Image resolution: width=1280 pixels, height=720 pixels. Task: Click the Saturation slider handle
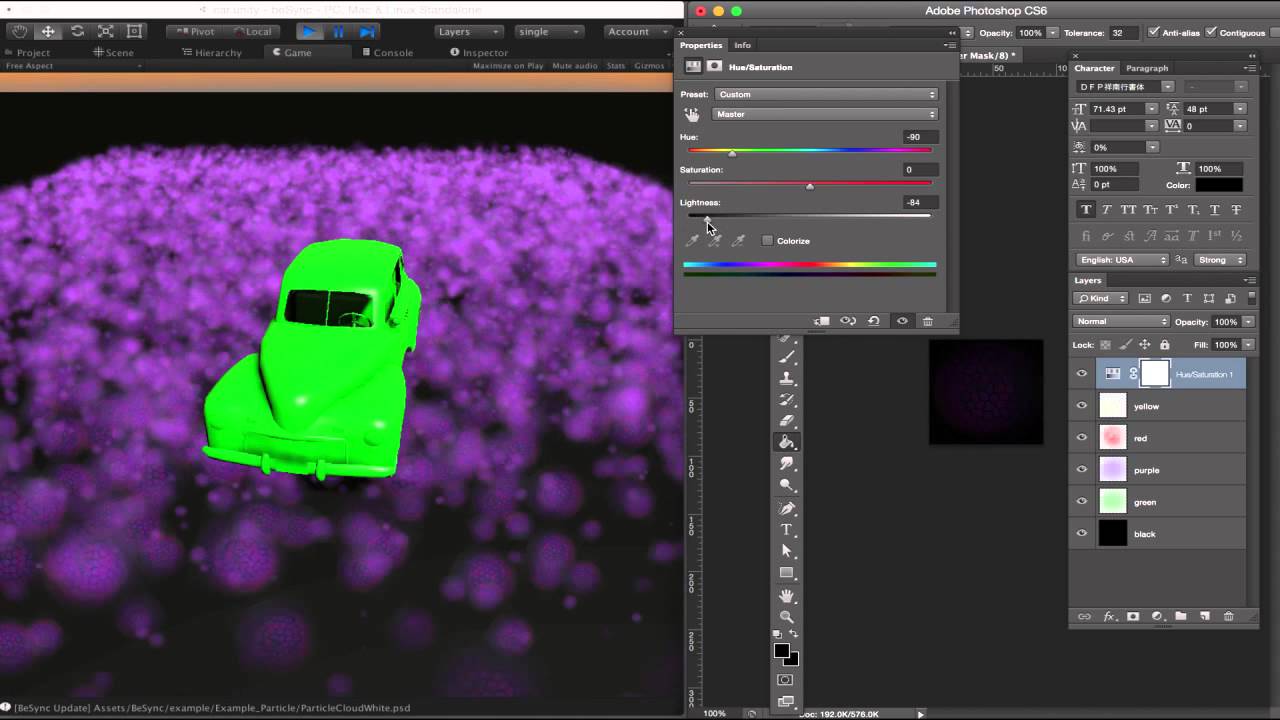click(810, 186)
